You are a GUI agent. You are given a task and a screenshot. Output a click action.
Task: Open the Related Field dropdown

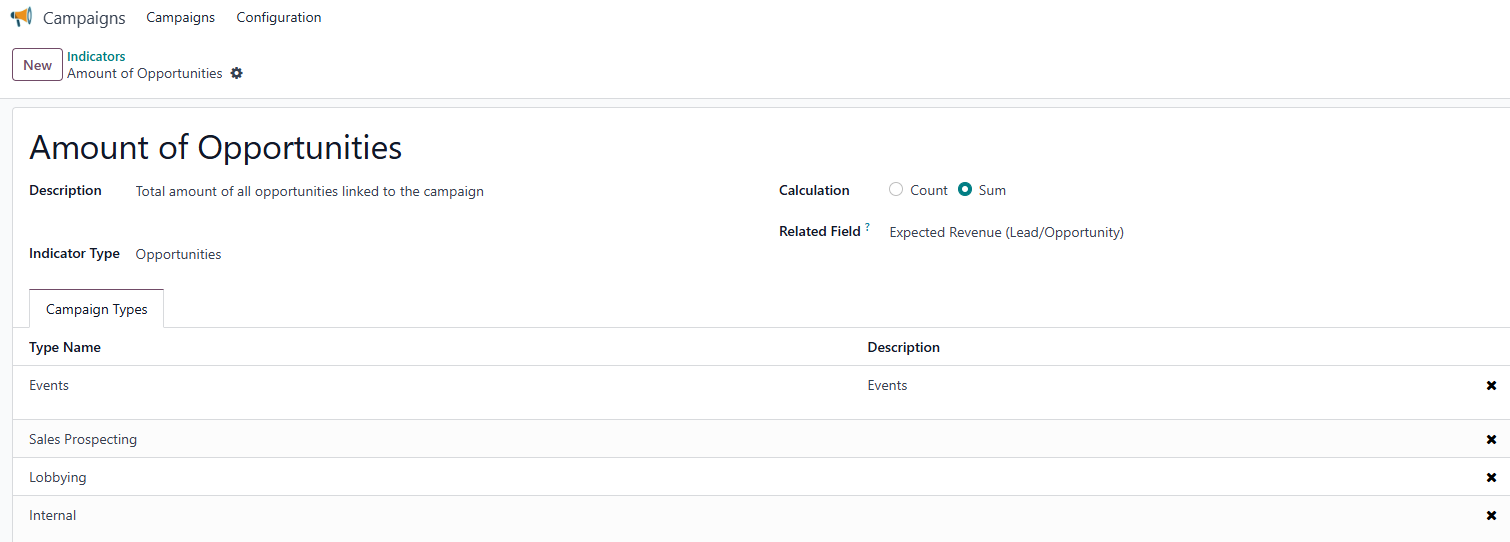(x=1006, y=232)
